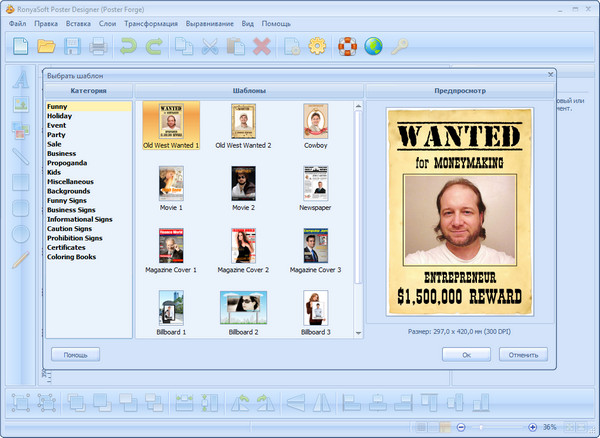Choose the Caution Signs category
The width and height of the screenshot is (600, 438).
click(74, 229)
